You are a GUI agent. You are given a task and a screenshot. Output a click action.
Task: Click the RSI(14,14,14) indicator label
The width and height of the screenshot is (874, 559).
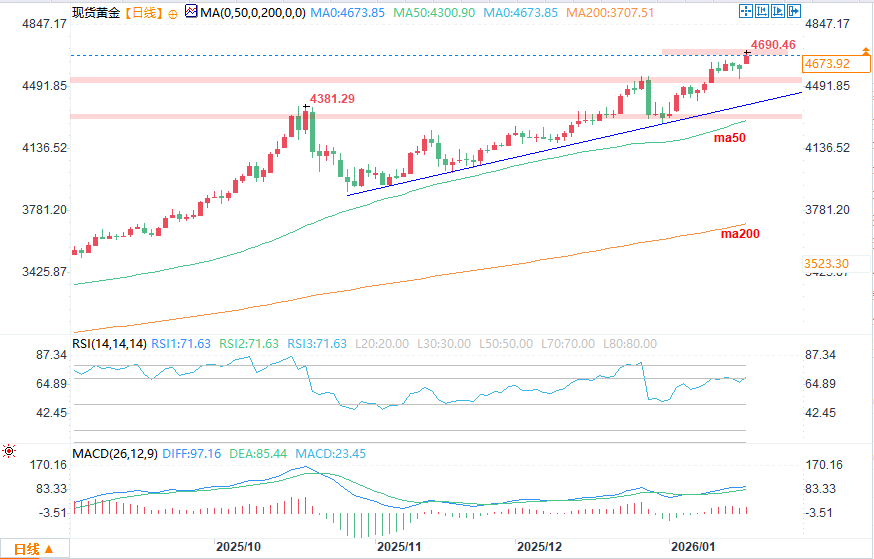[x=110, y=344]
